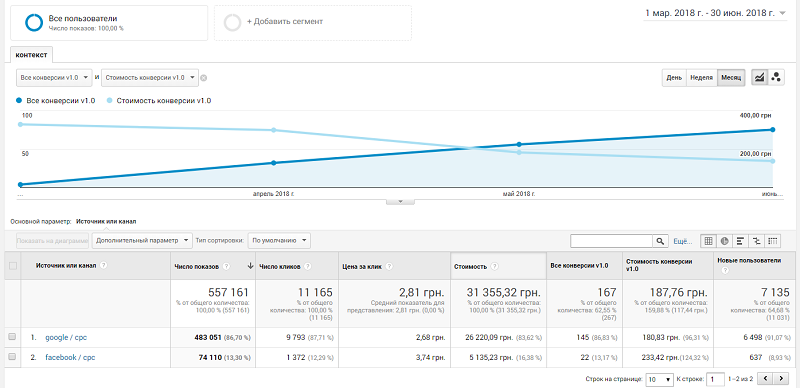Collapse chart with the arrow handle below it
Viewport: 800px width, 388px height.
pos(401,201)
